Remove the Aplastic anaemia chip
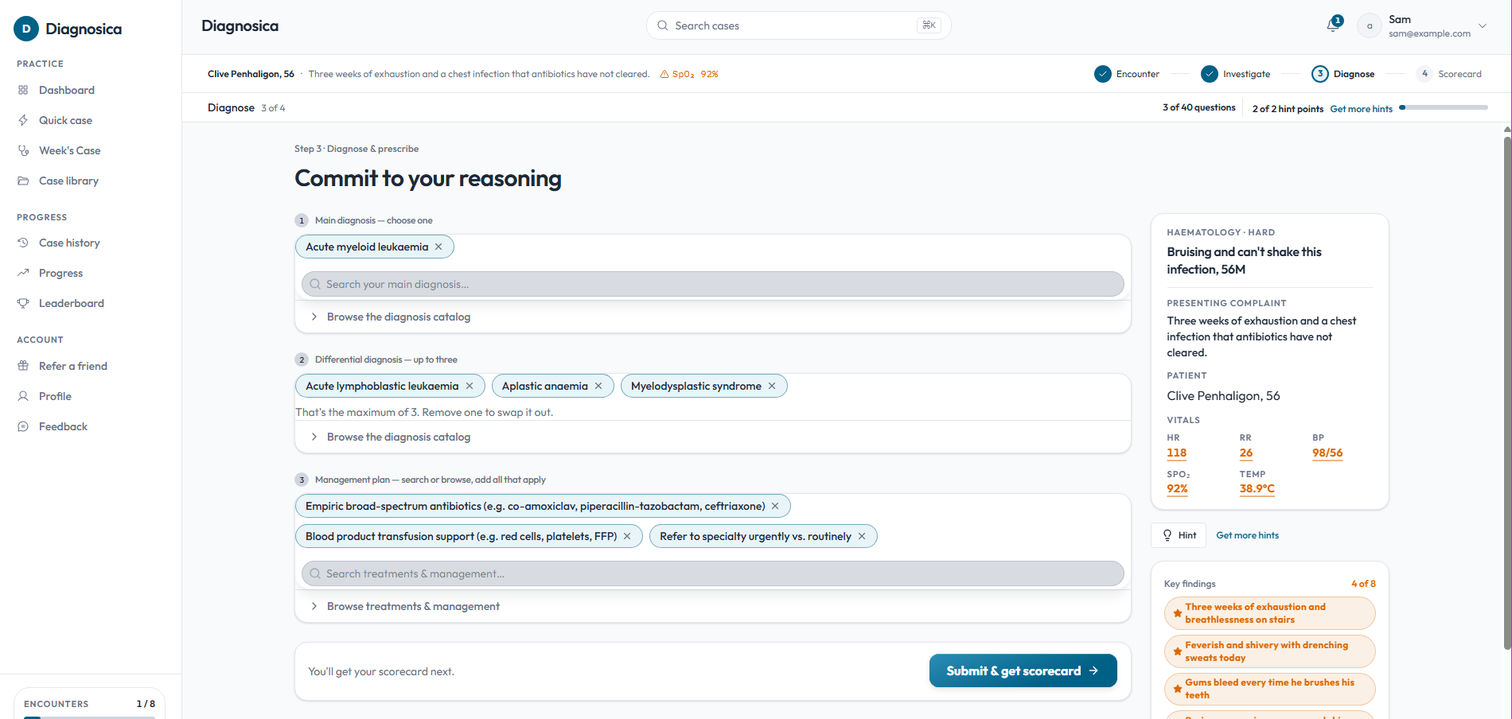This screenshot has height=719, width=1512. pyautogui.click(x=598, y=386)
